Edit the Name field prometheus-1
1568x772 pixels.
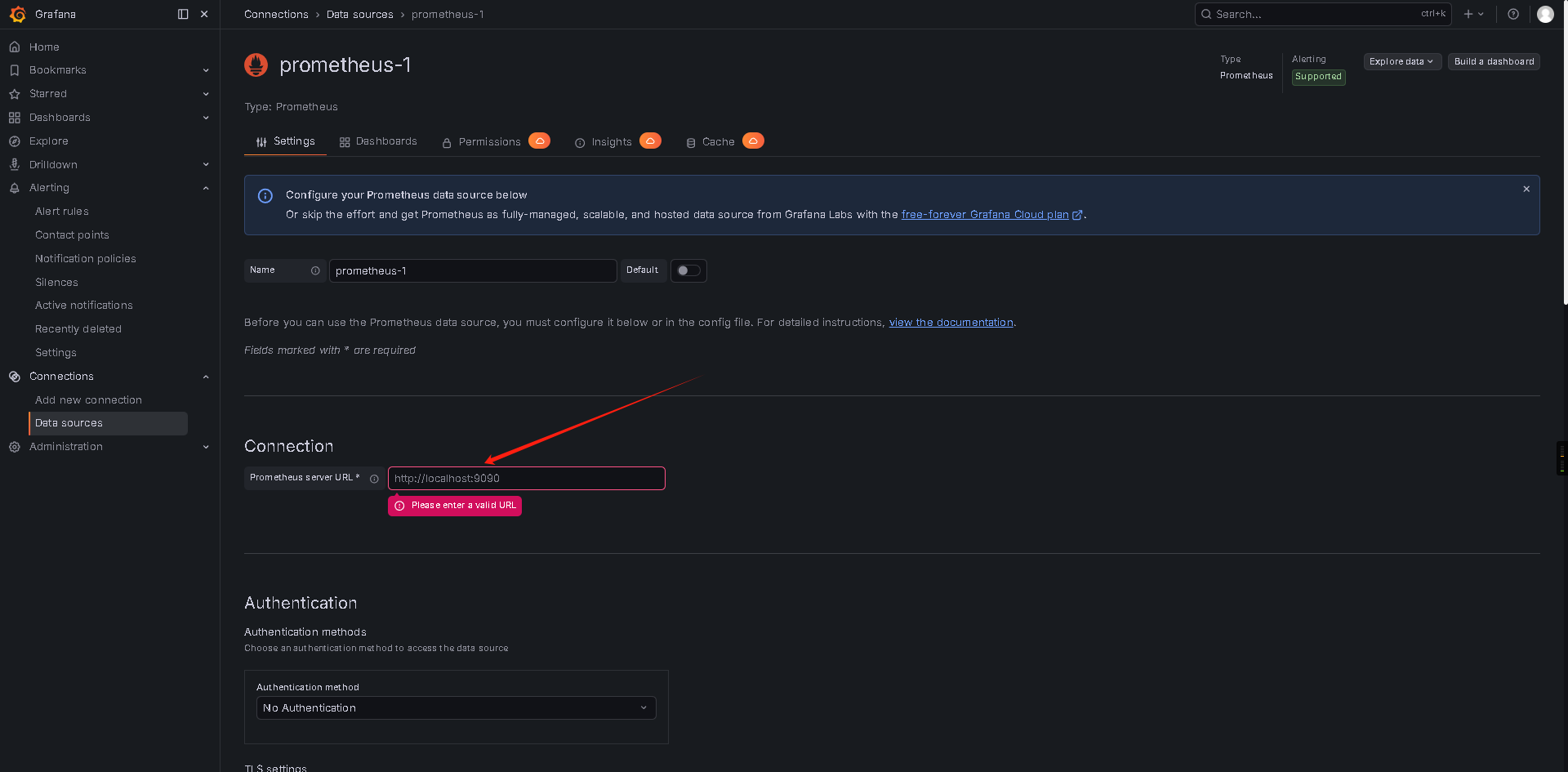tap(473, 270)
